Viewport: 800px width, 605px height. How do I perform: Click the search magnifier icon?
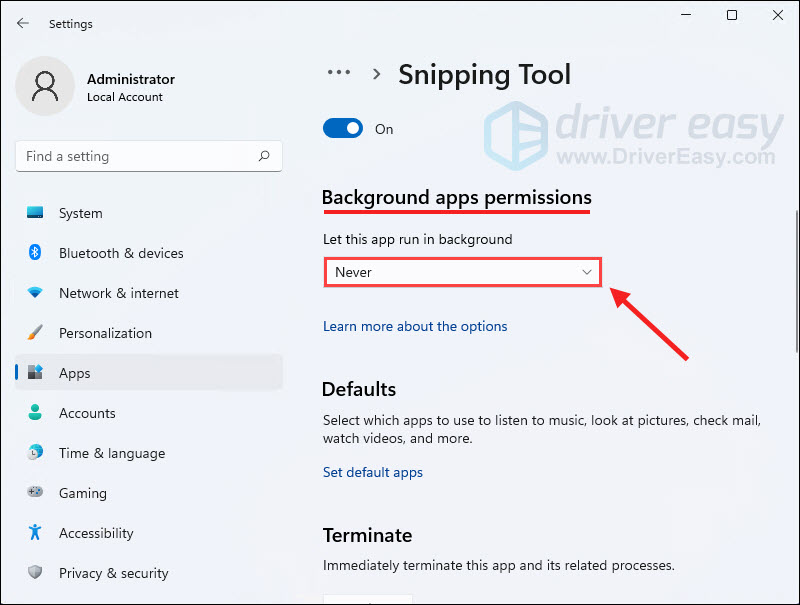click(264, 156)
